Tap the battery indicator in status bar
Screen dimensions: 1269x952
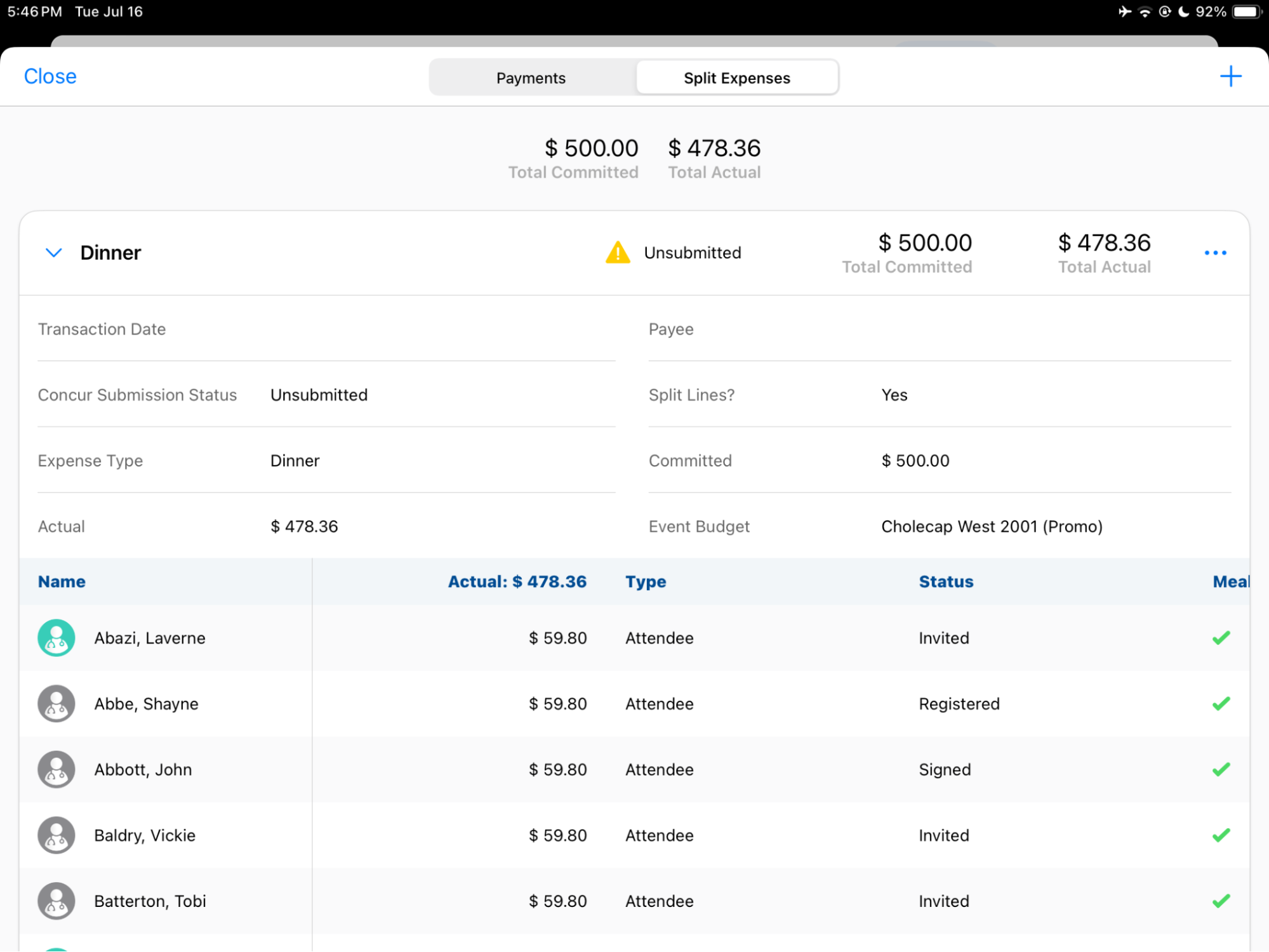pos(1247,11)
